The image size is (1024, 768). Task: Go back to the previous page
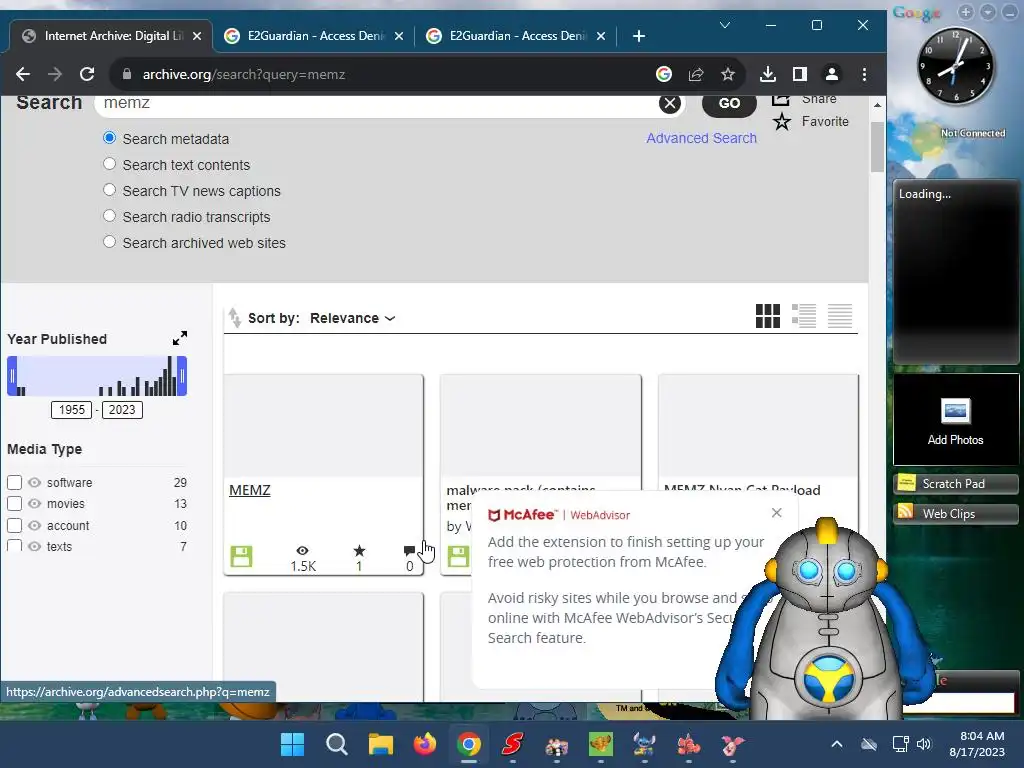tap(23, 74)
